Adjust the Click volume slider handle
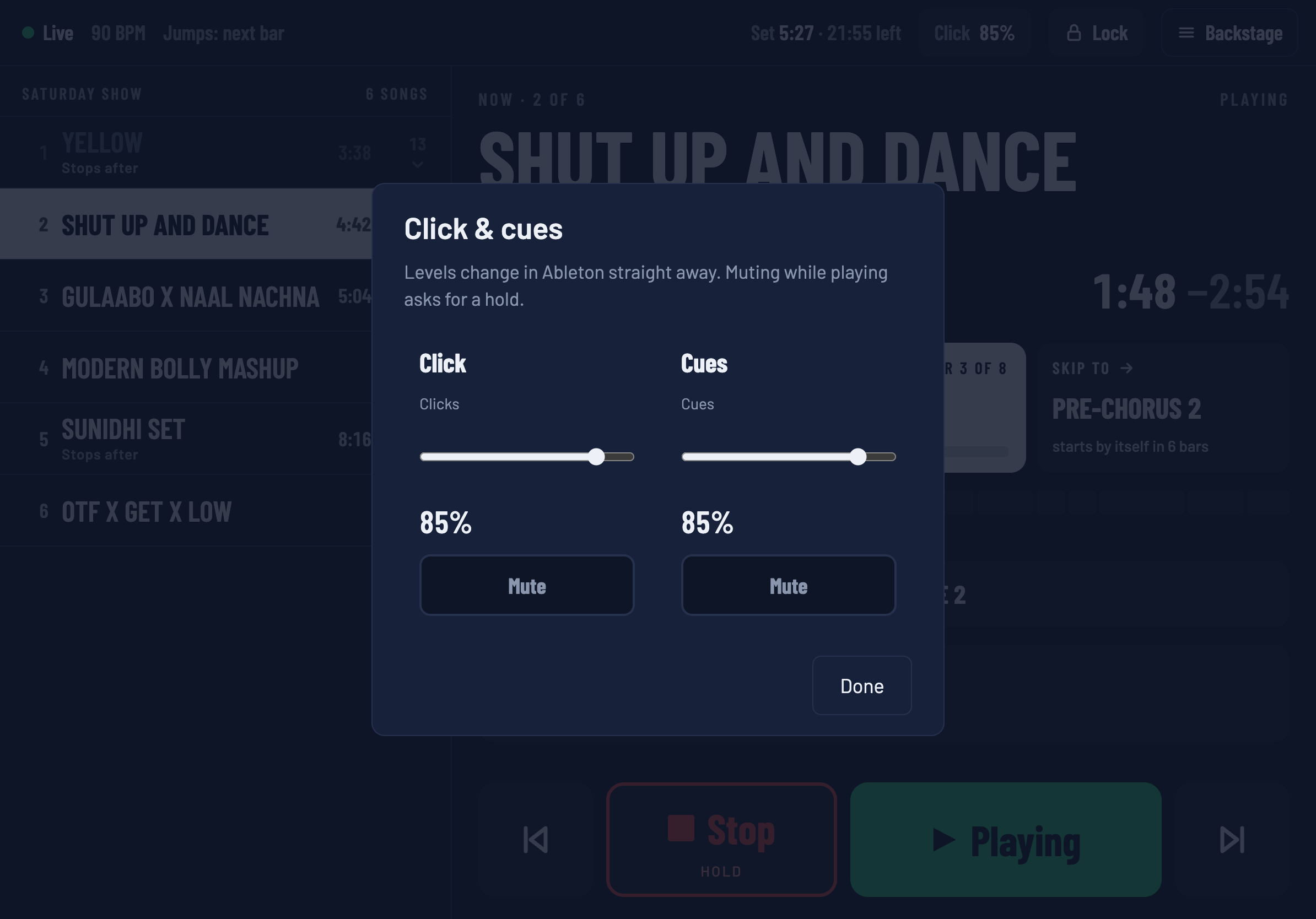 (x=597, y=457)
